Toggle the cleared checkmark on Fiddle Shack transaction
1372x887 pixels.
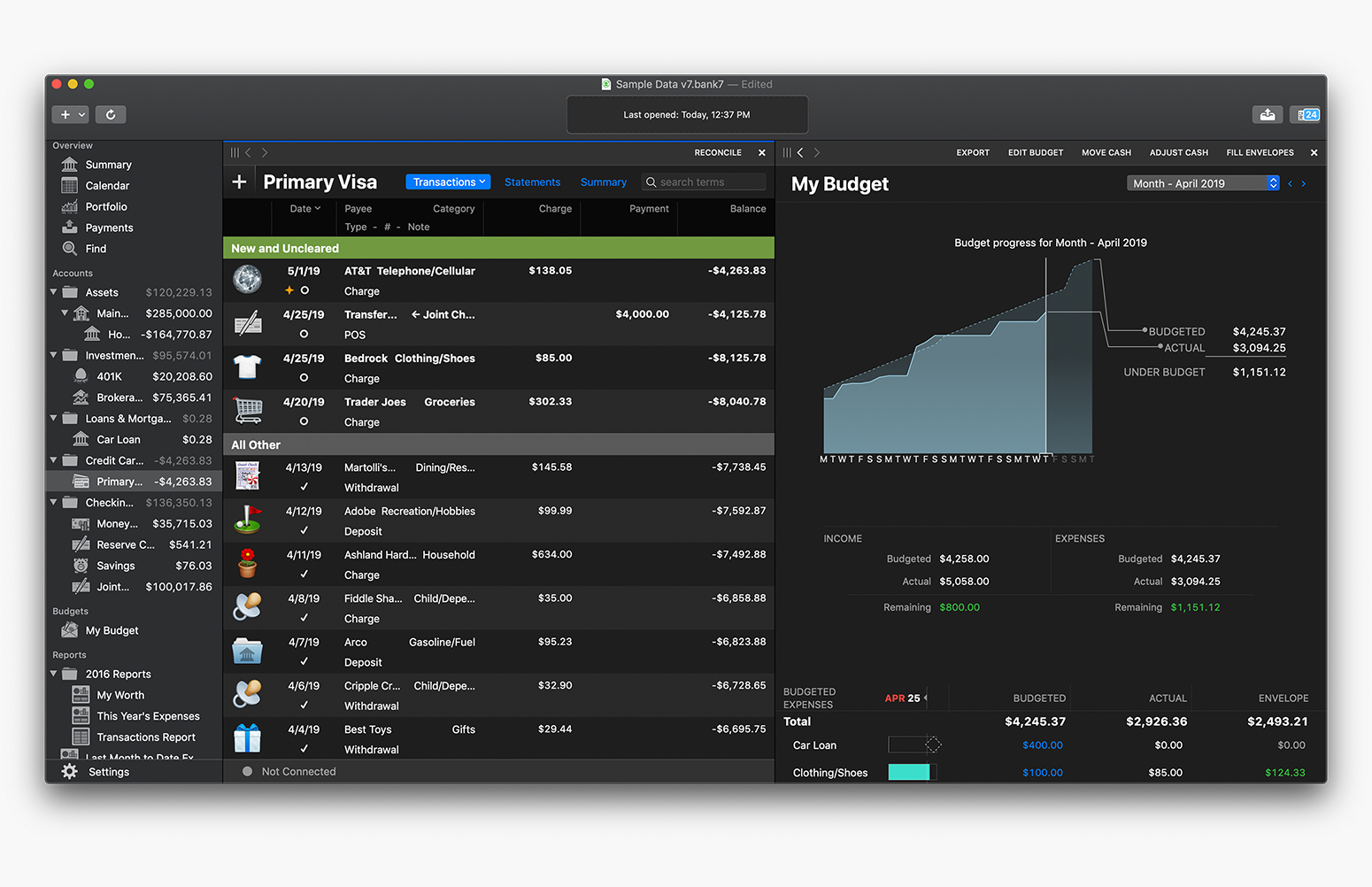pos(304,618)
